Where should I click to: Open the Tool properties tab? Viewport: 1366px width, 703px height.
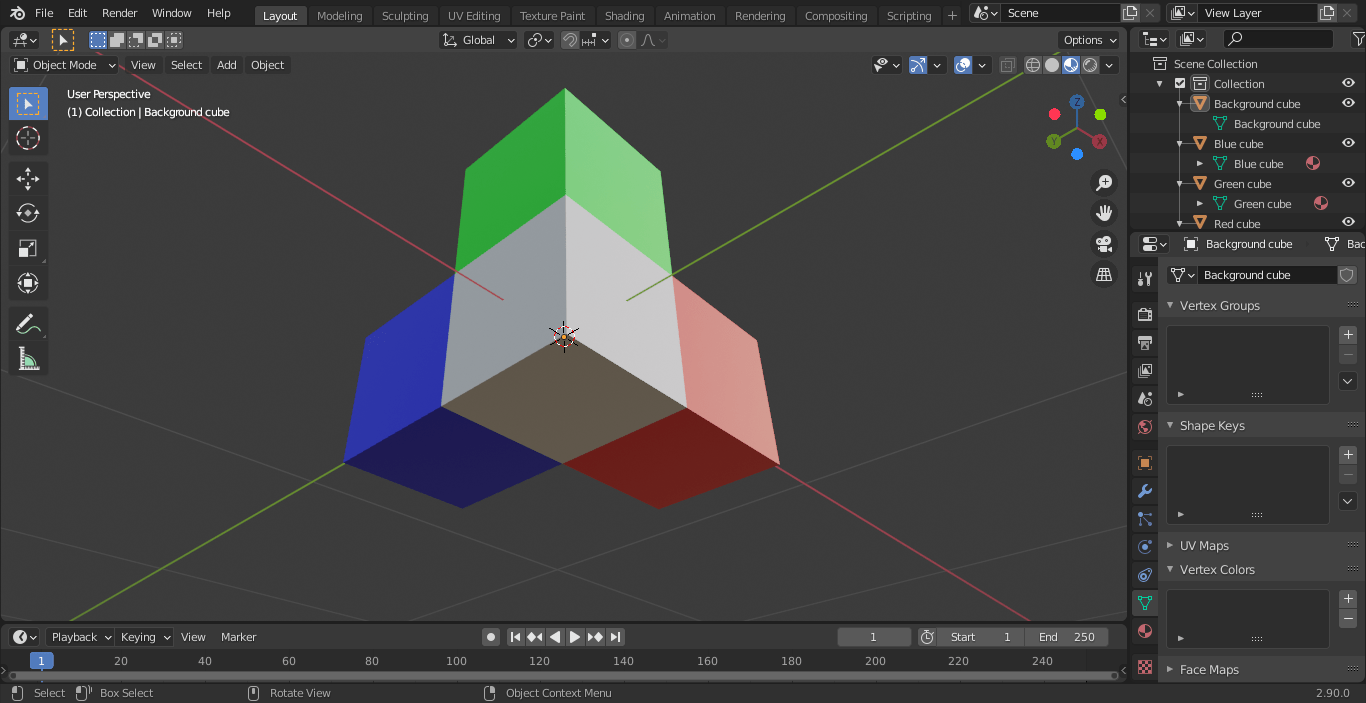click(x=1145, y=279)
